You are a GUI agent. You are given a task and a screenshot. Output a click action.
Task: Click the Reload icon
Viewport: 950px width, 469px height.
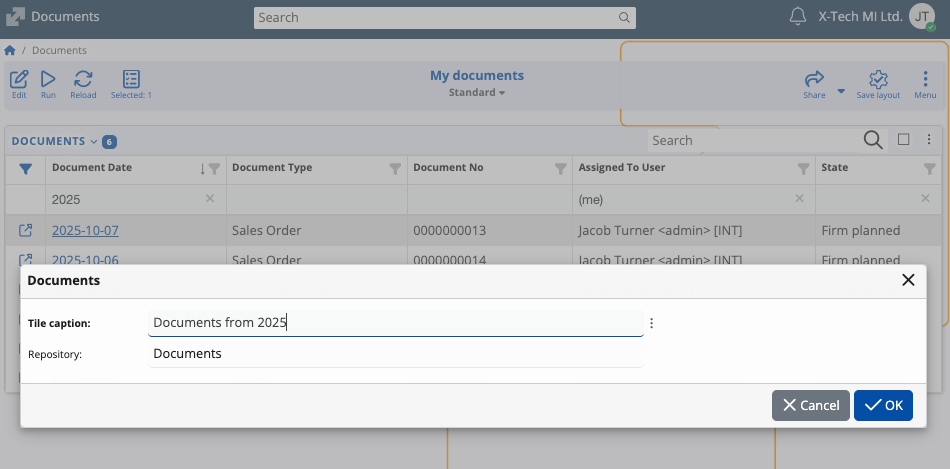click(83, 80)
